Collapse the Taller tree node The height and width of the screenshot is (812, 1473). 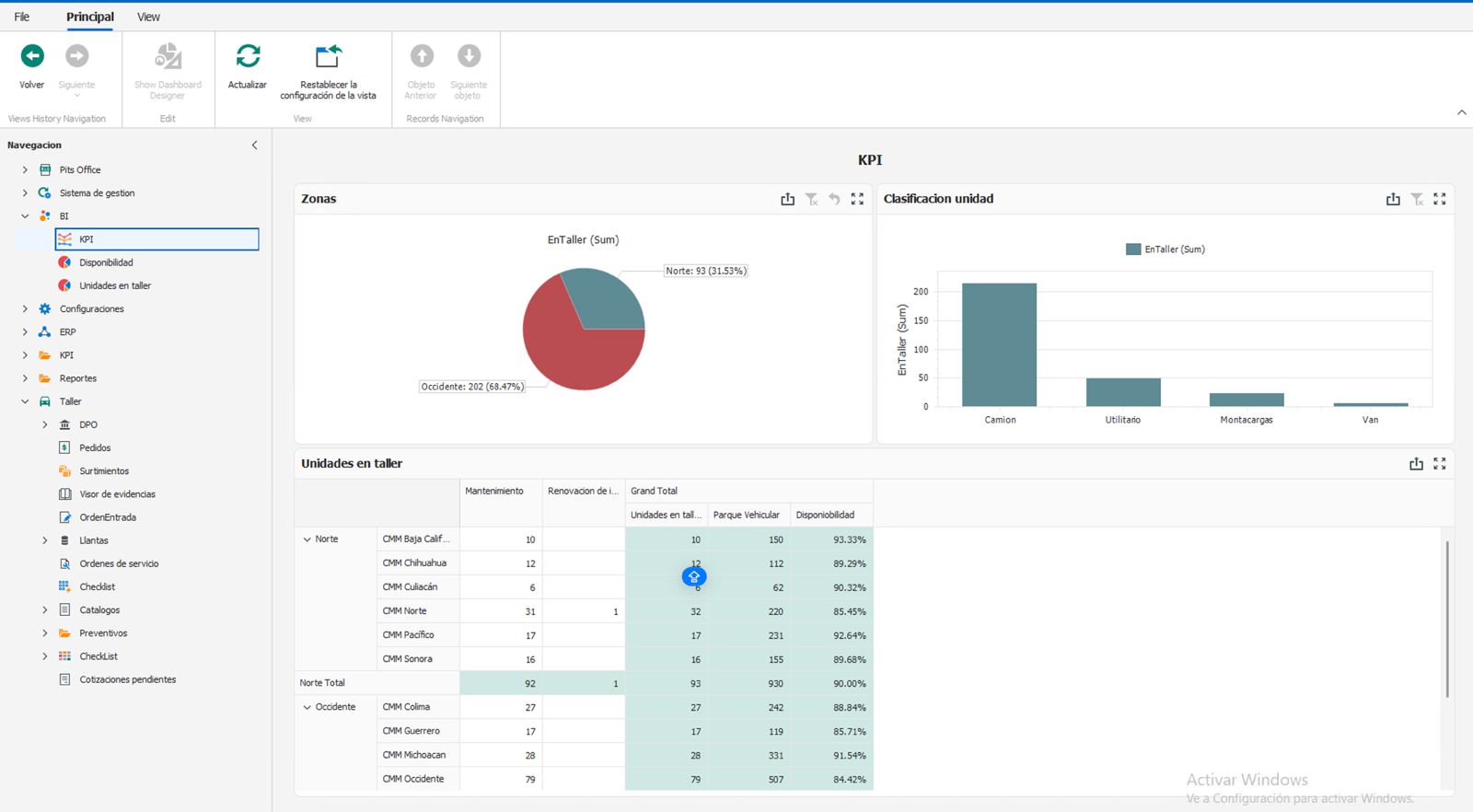(x=25, y=401)
